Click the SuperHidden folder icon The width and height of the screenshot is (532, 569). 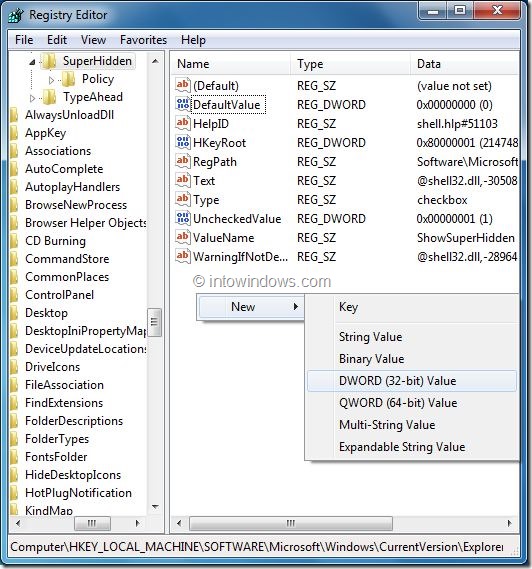[x=49, y=61]
